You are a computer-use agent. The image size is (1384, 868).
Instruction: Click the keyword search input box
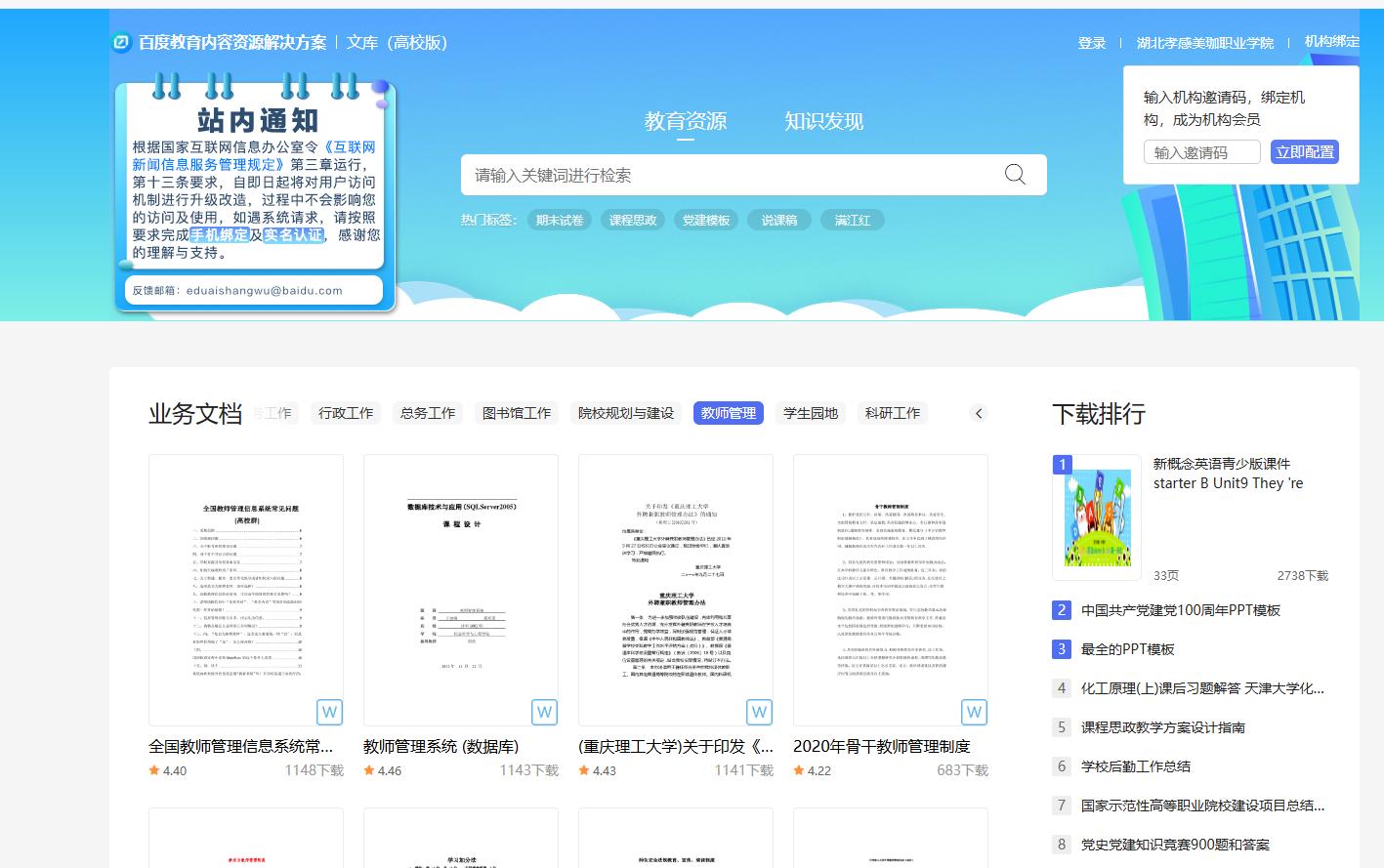(684, 174)
